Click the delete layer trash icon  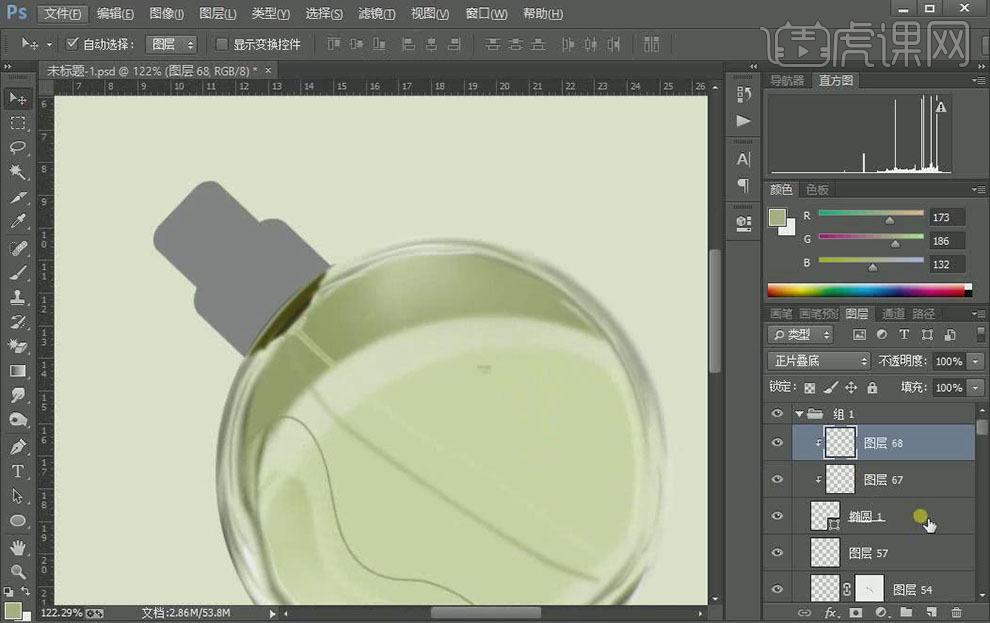coord(956,612)
